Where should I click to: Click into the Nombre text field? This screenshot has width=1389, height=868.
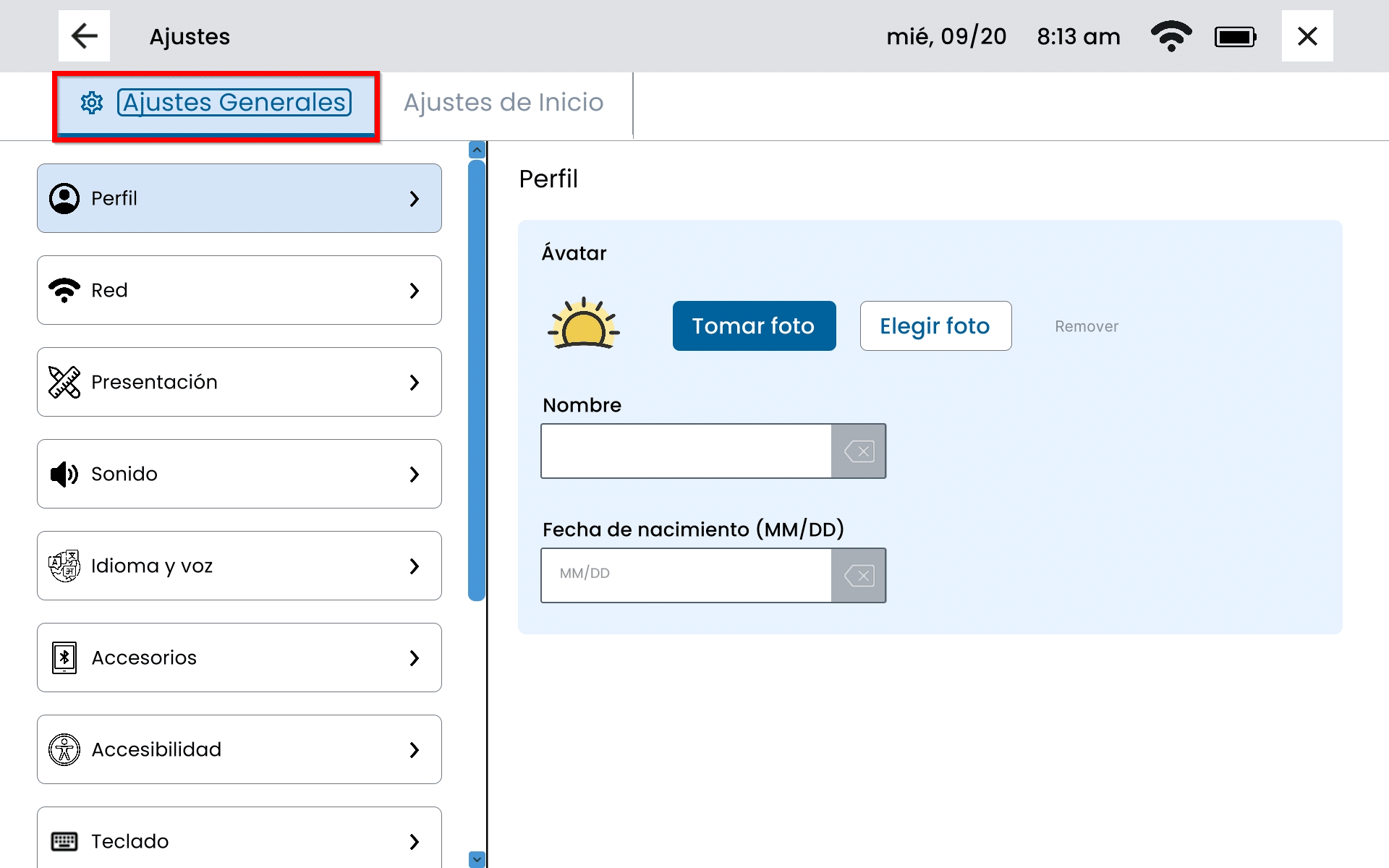coord(686,451)
